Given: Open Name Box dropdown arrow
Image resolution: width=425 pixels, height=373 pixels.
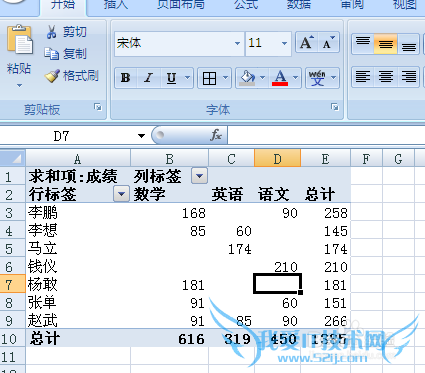Looking at the screenshot, I should click(142, 136).
